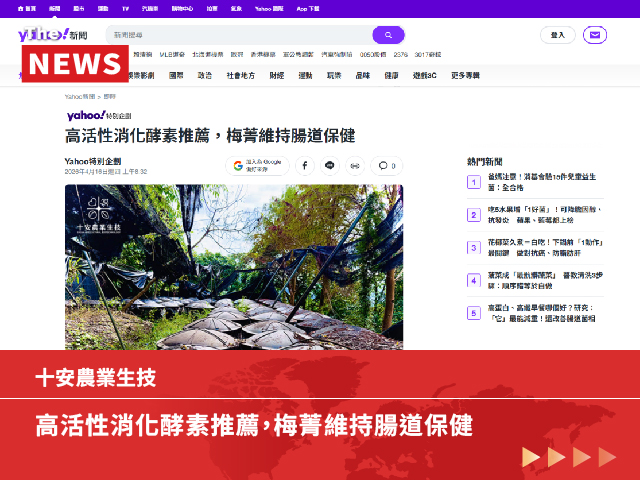Select the 財經 category tab
640x480 pixels.
(x=276, y=75)
